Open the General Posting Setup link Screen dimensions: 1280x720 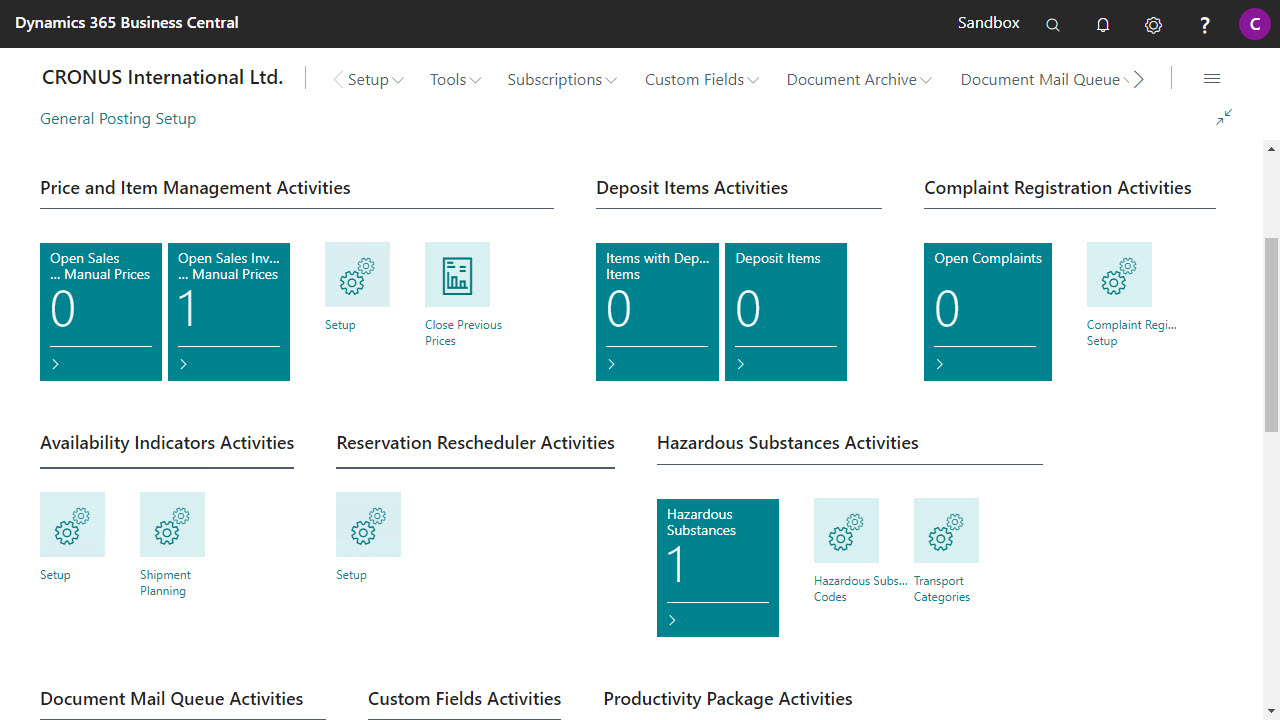point(118,119)
